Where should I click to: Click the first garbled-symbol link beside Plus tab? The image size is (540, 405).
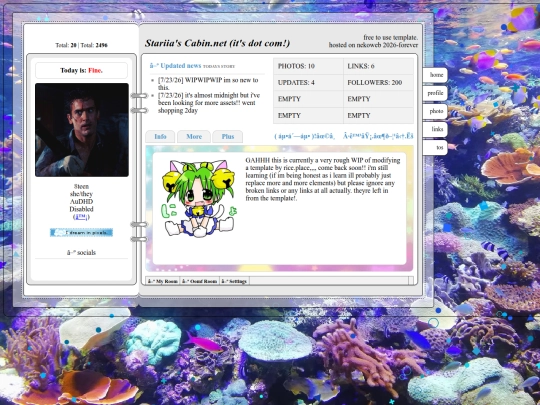[x=304, y=136]
